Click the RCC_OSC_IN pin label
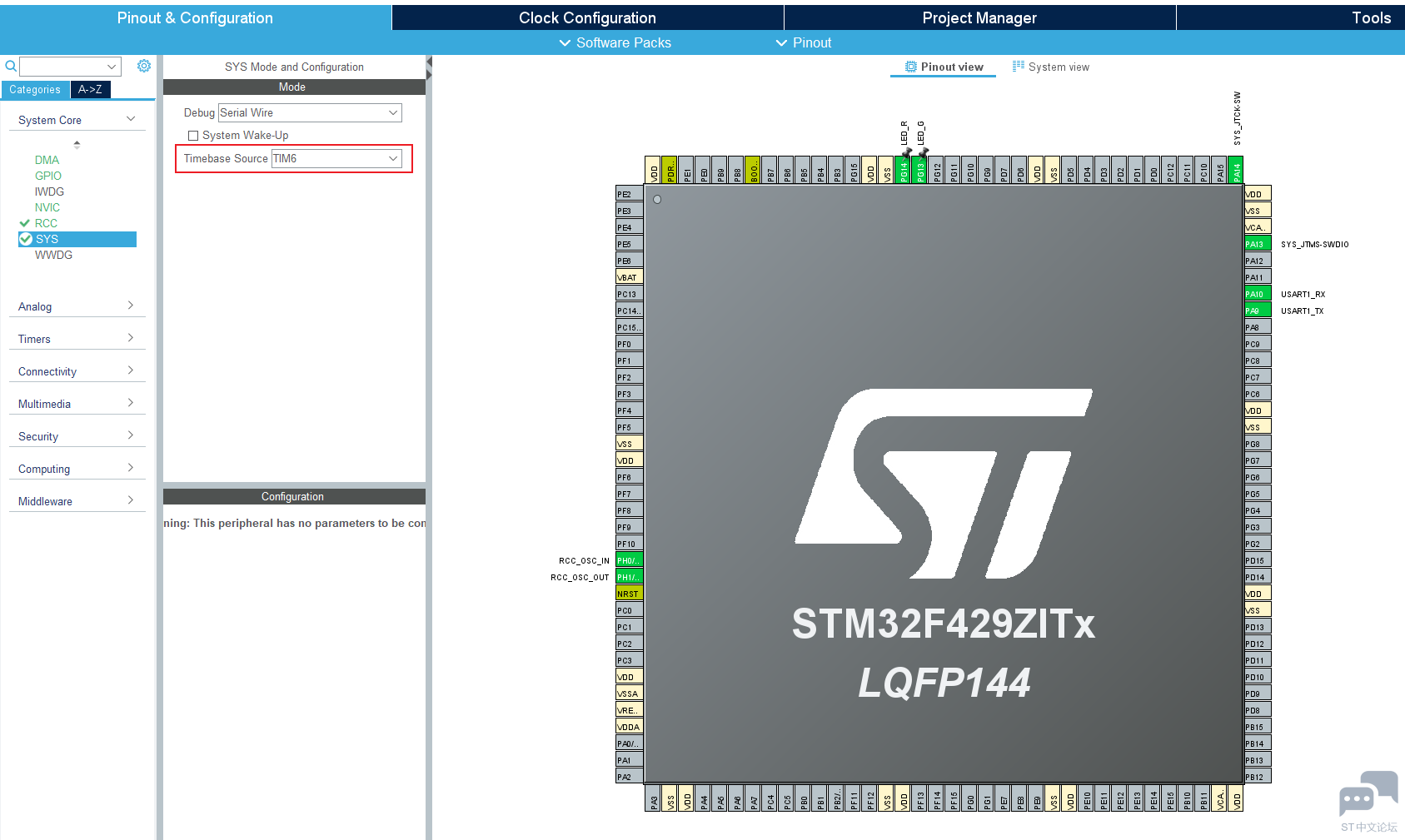 pos(584,561)
